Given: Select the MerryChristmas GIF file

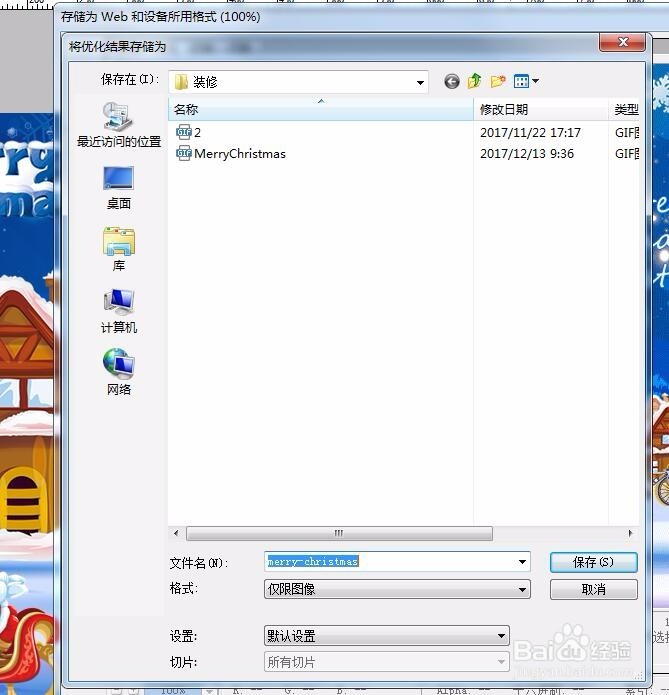Looking at the screenshot, I should 231,153.
